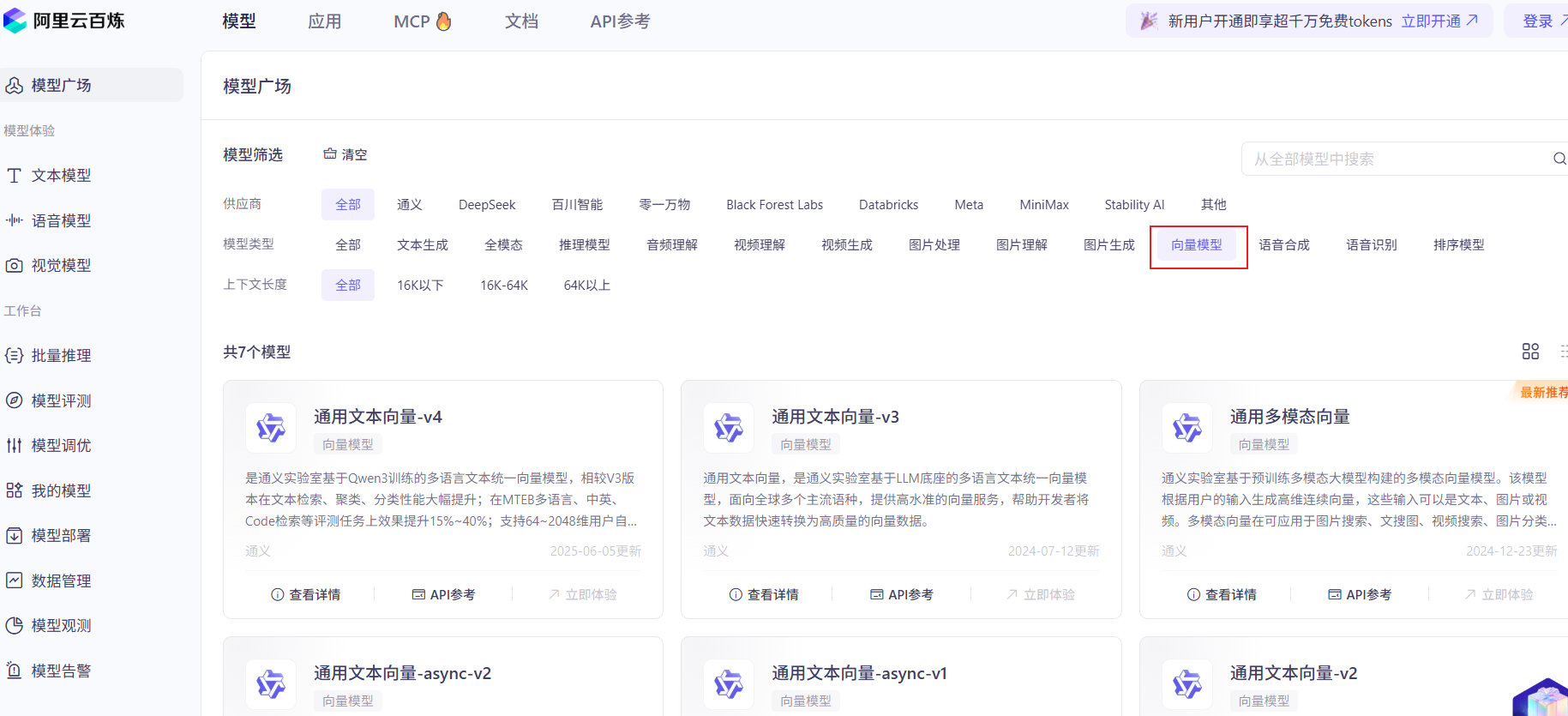Viewport: 1568px width, 716px height.
Task: Click the party popper promo icon
Action: point(1149,21)
